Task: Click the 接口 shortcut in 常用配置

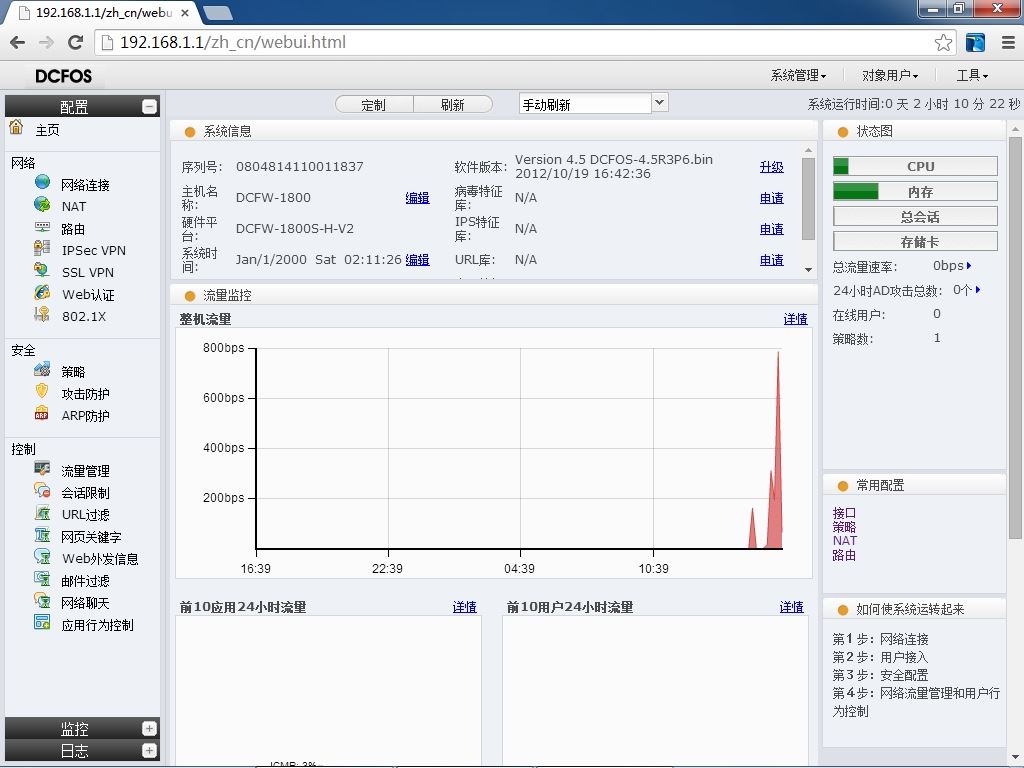Action: (844, 513)
